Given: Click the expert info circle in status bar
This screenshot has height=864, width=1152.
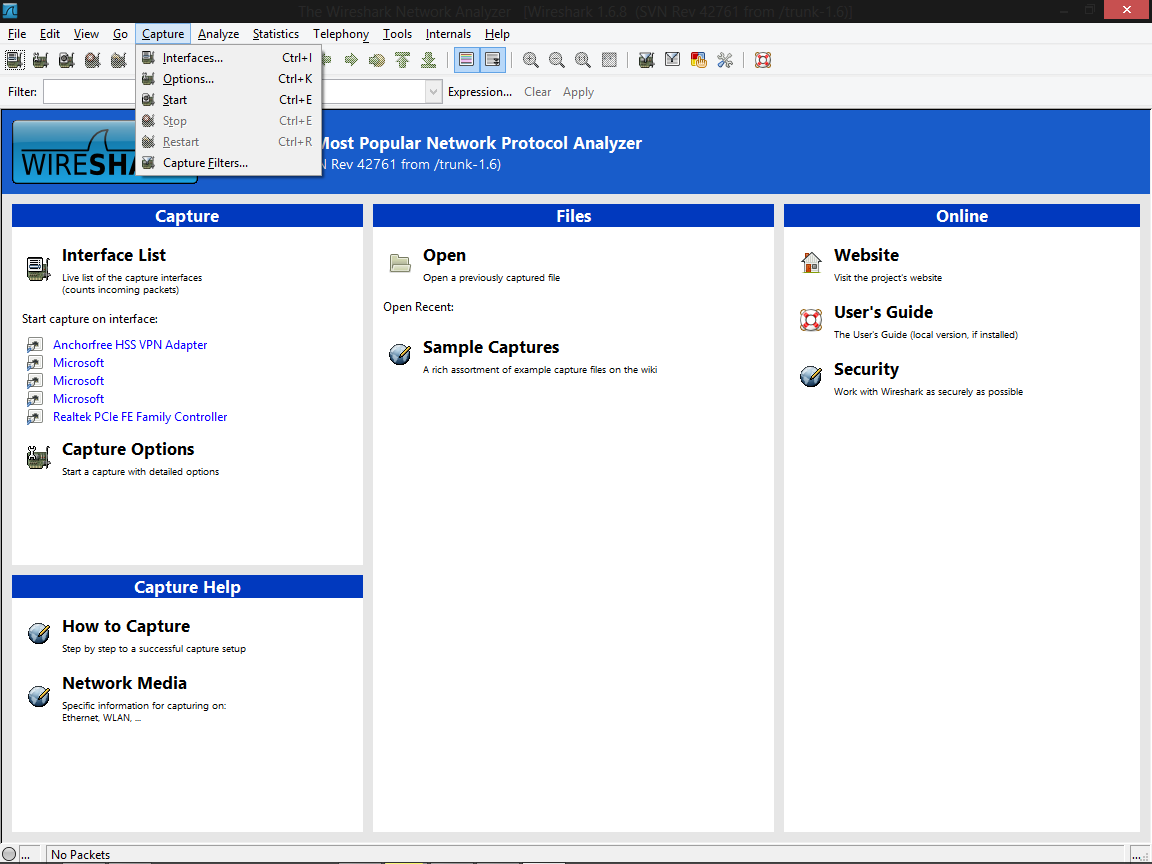Looking at the screenshot, I should pos(9,854).
